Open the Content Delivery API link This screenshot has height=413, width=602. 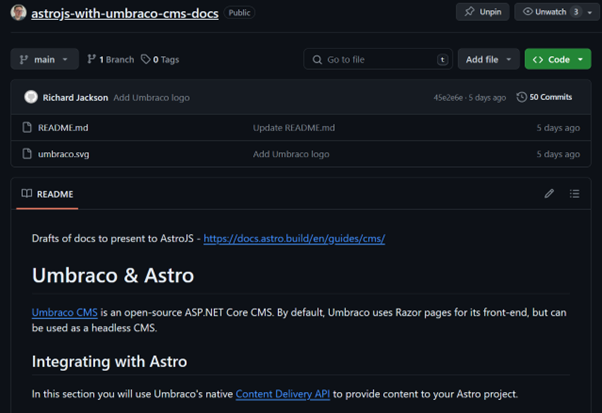[283, 394]
